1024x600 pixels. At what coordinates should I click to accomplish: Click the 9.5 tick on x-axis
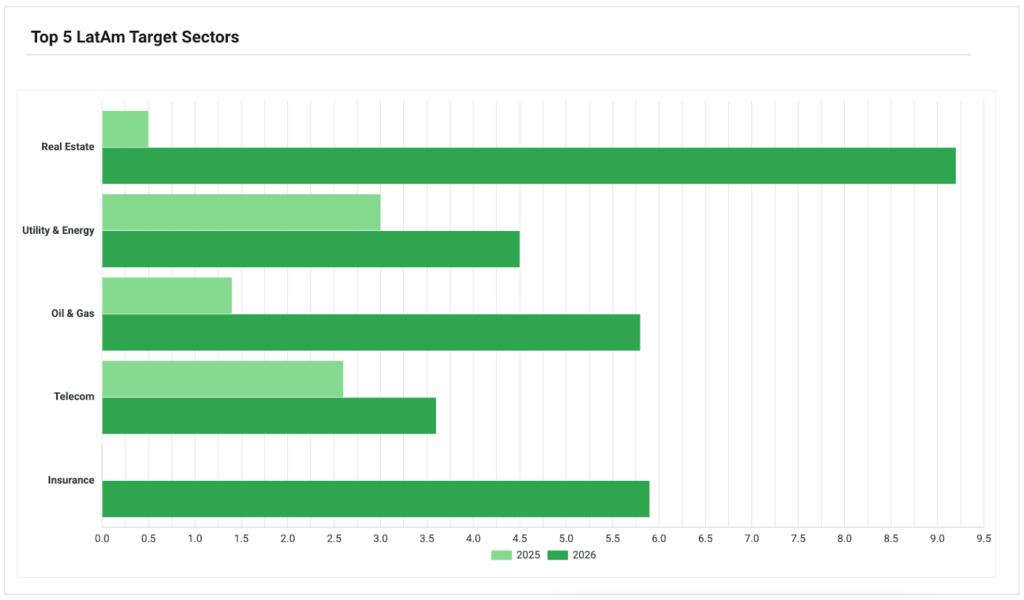click(x=984, y=539)
